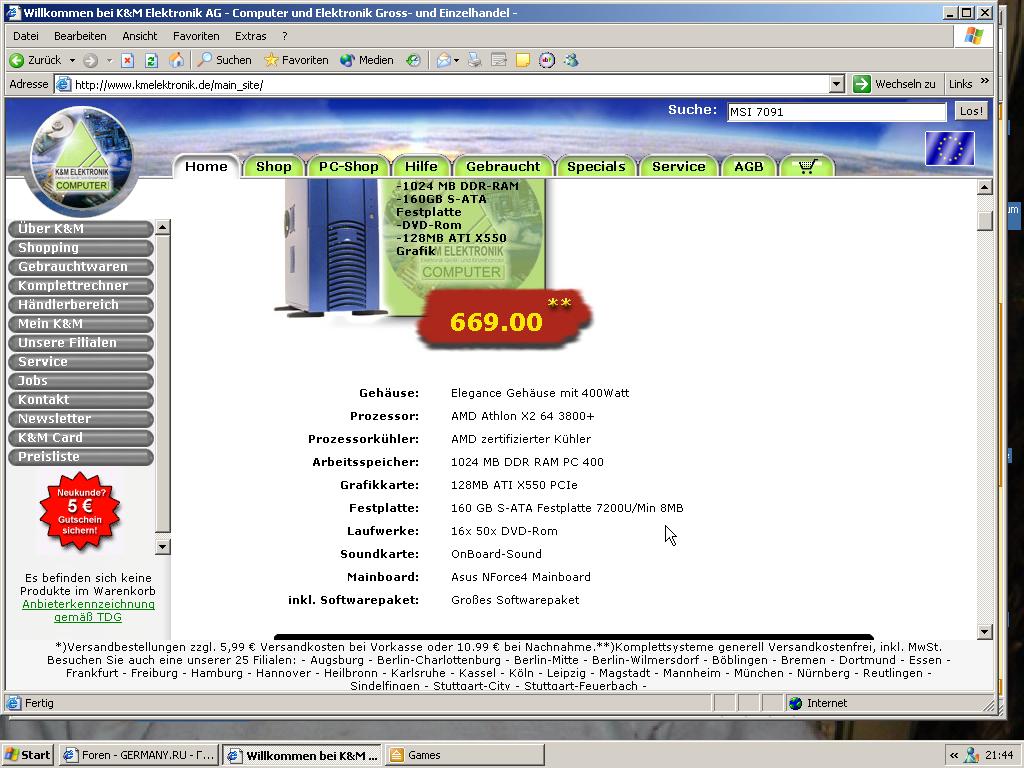
Task: Click the page's vertical scrollbar down arrow
Action: point(984,631)
